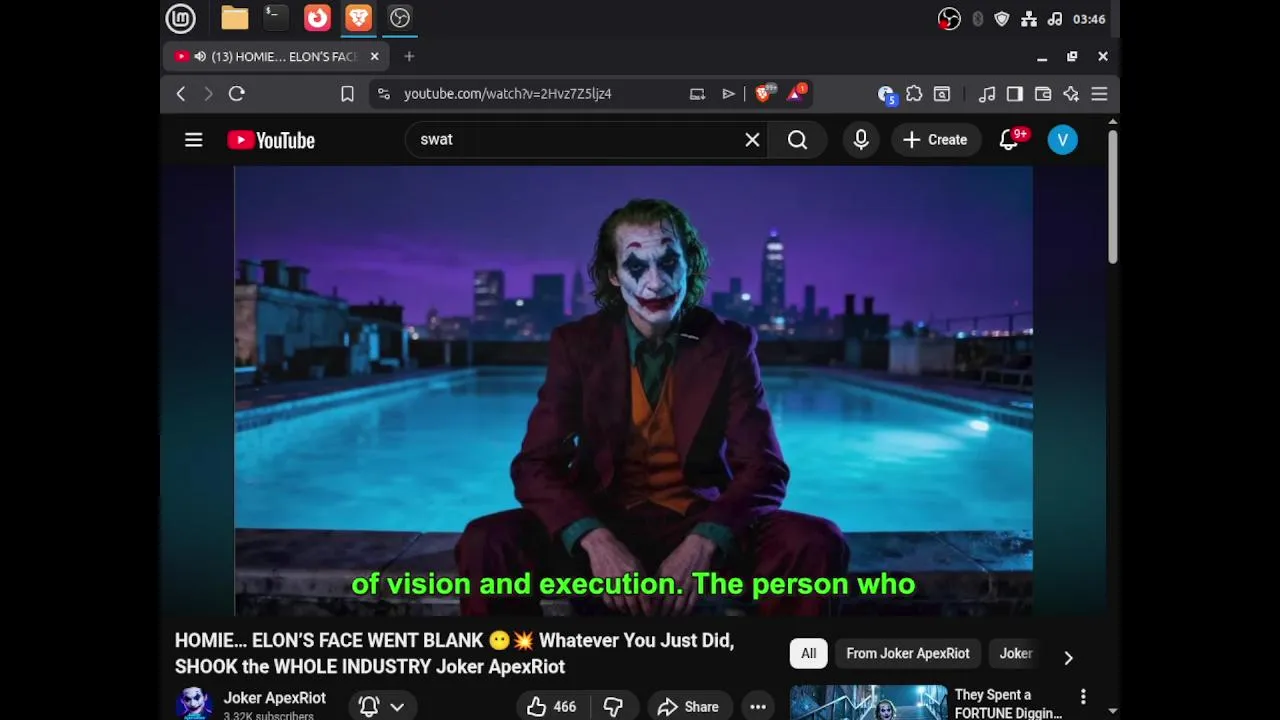Open Brave Wallet
The image size is (1280, 720).
pyautogui.click(x=1043, y=94)
